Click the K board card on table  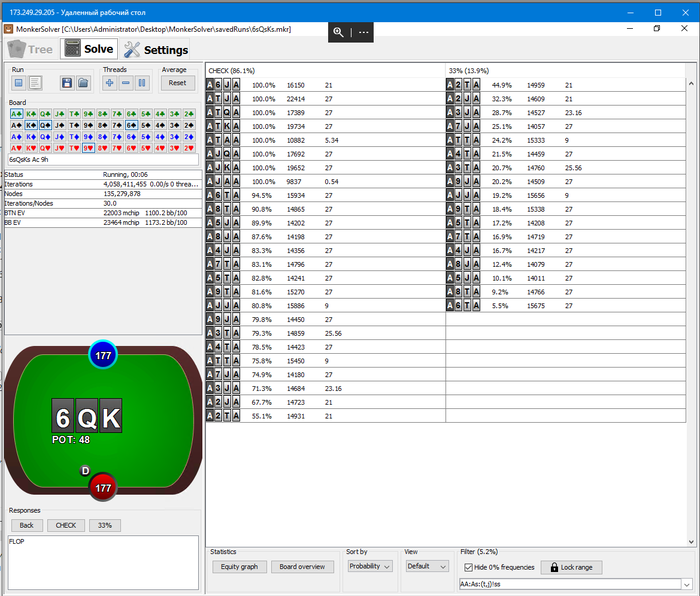[x=111, y=416]
